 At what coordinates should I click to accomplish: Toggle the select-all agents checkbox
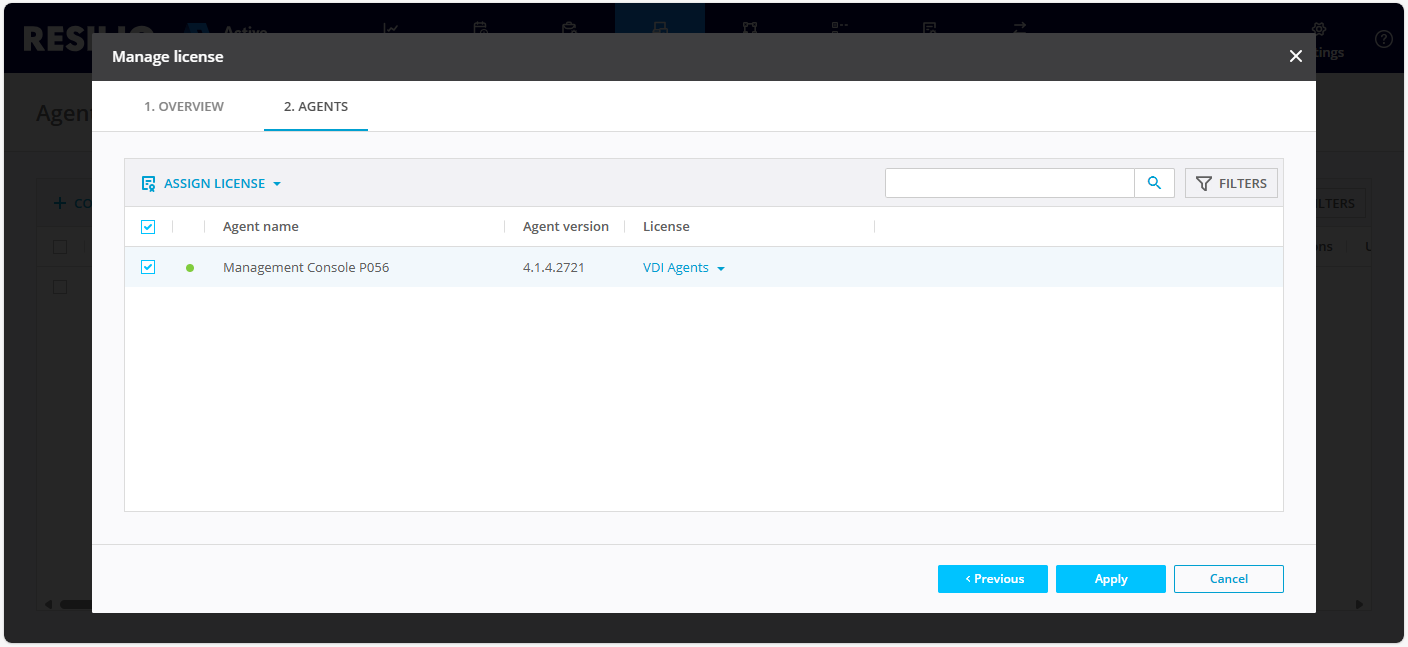pyautogui.click(x=148, y=227)
